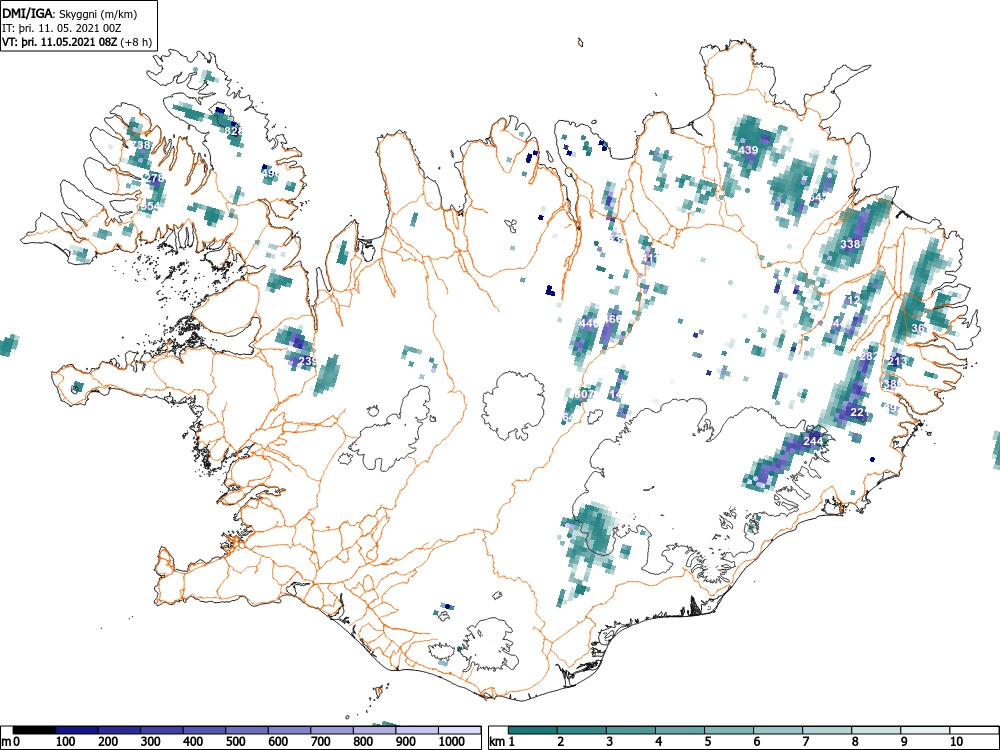Click the '10' label on the kilometer legend
The width and height of the screenshot is (1000, 750).
tap(956, 742)
